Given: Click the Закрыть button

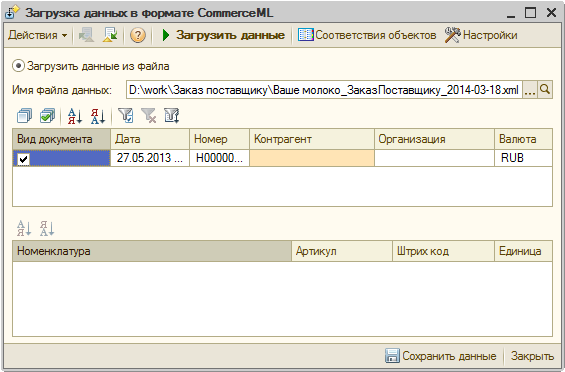Looking at the screenshot, I should (x=532, y=356).
